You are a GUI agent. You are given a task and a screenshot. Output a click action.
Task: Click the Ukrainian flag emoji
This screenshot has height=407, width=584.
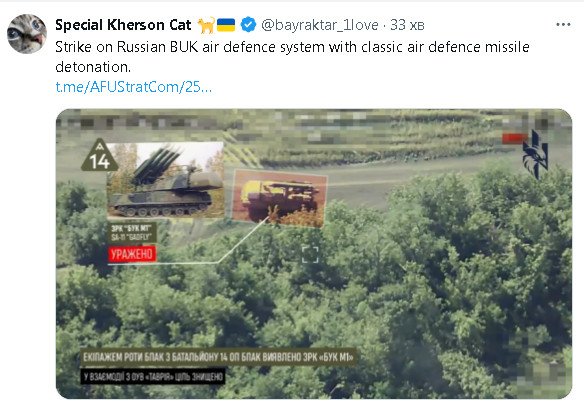click(226, 25)
